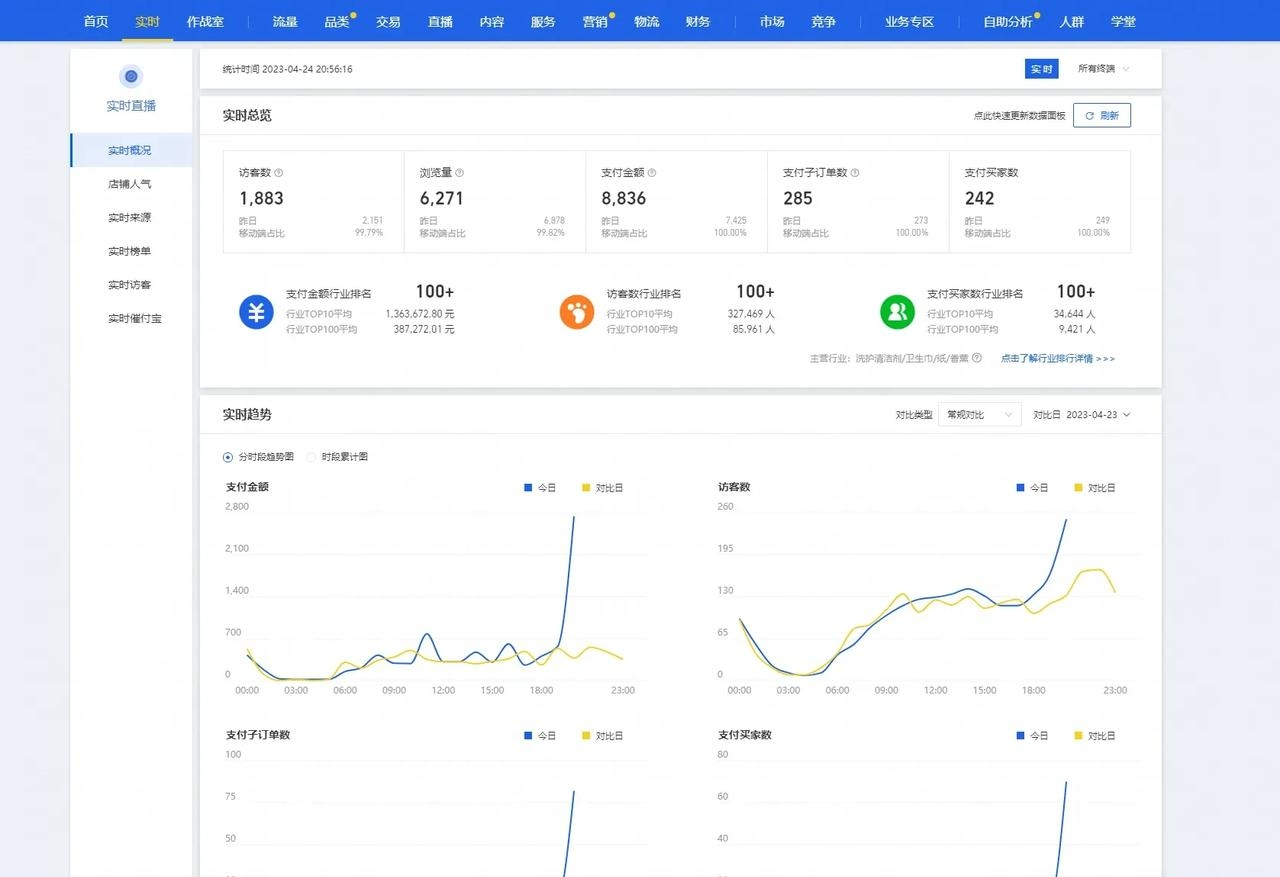
Task: Select 分时段趋势图 radio button
Action: pyautogui.click(x=228, y=457)
